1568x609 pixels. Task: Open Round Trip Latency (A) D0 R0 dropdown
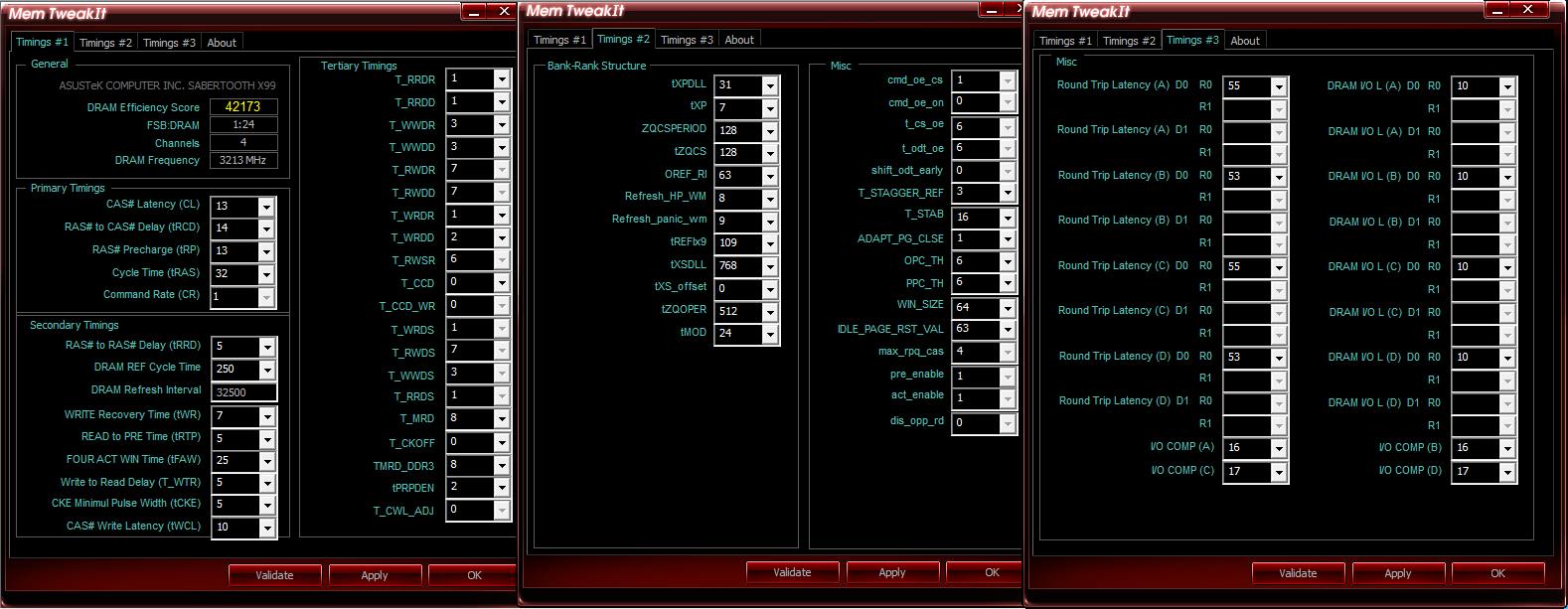click(x=1279, y=86)
